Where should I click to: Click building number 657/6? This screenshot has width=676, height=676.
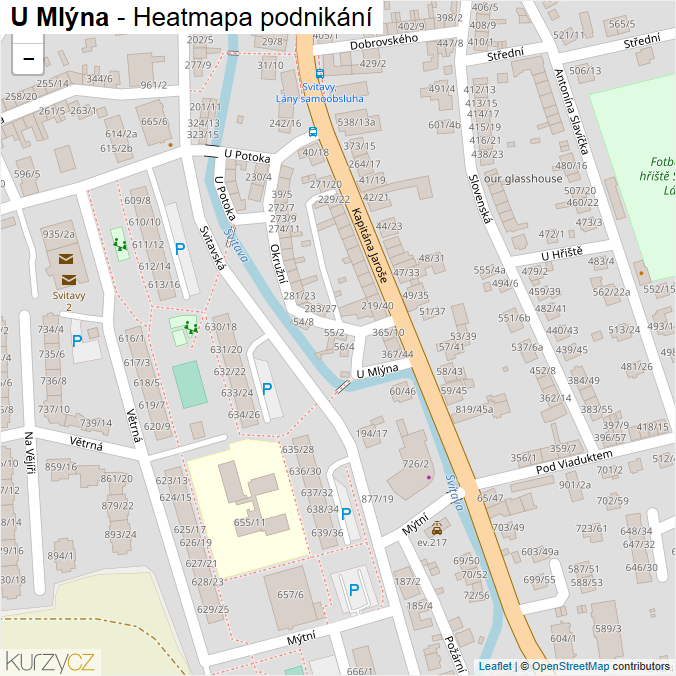pyautogui.click(x=290, y=595)
